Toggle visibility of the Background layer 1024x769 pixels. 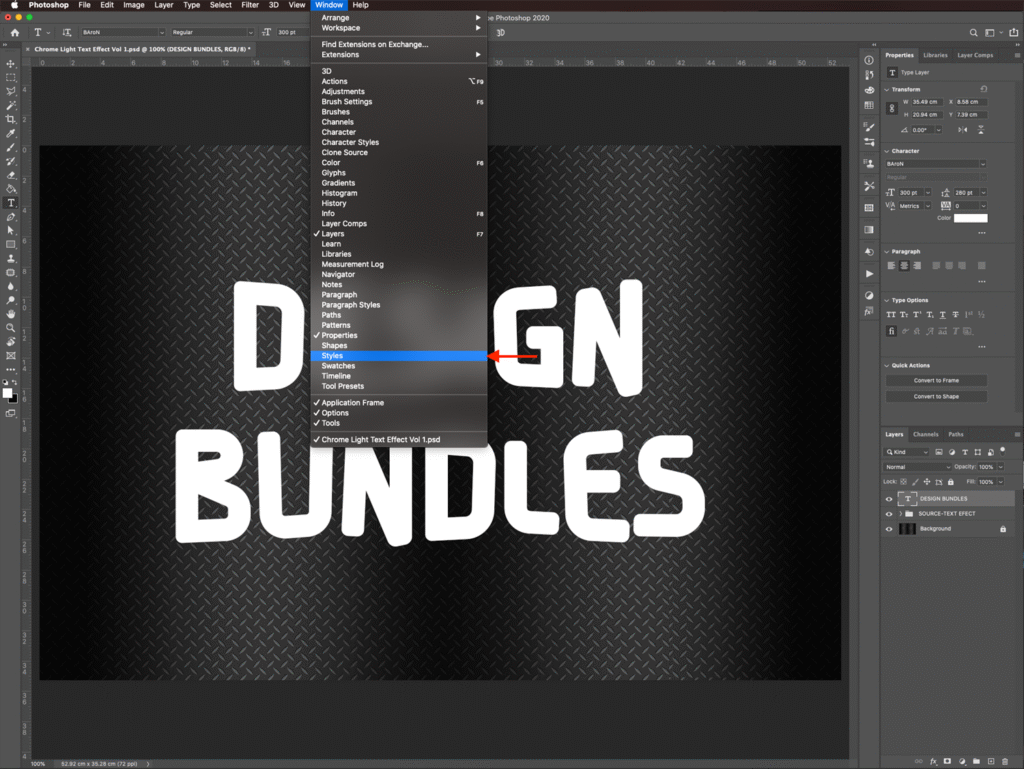point(889,529)
